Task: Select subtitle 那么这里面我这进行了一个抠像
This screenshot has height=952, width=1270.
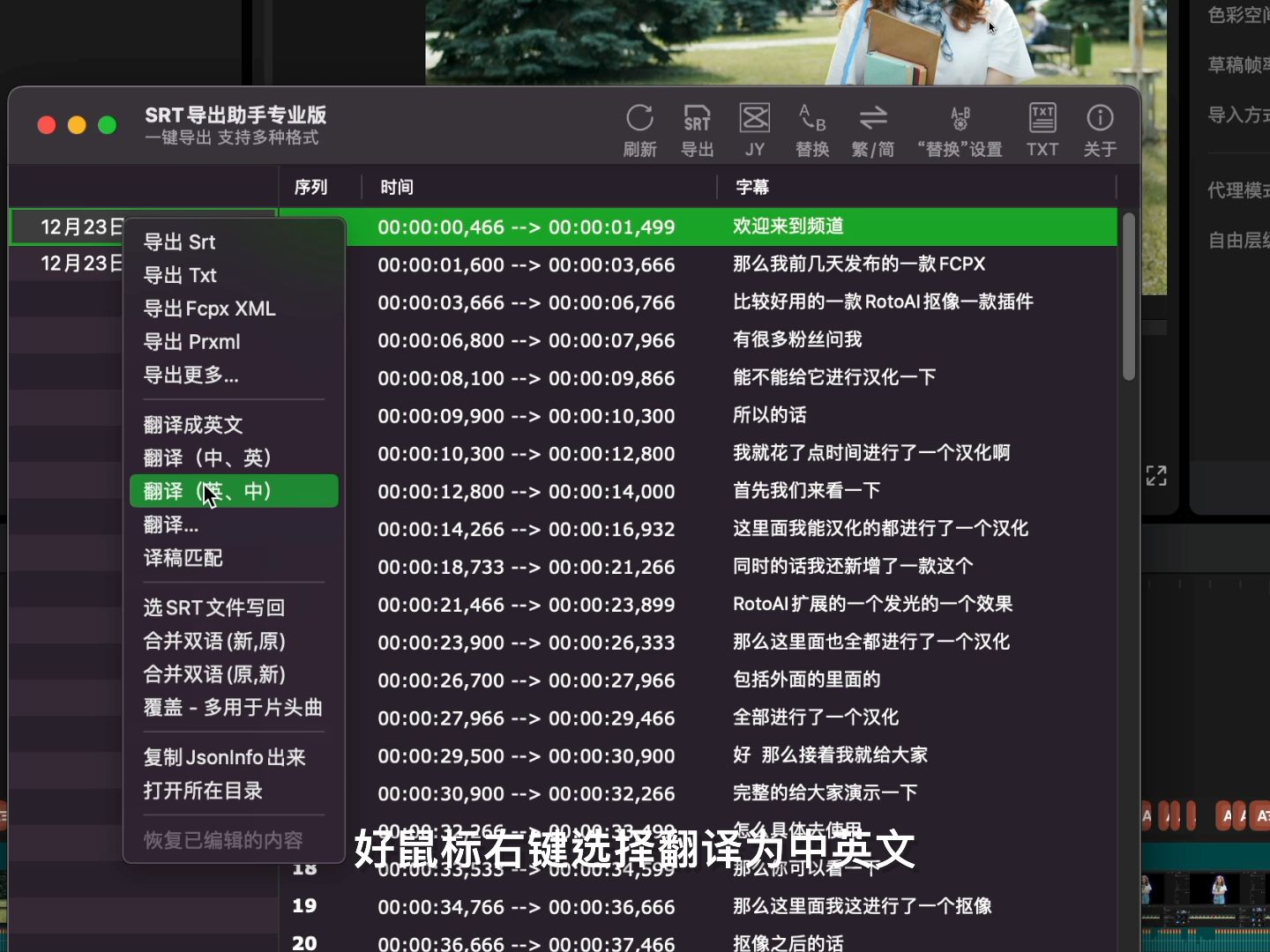Action: [863, 907]
